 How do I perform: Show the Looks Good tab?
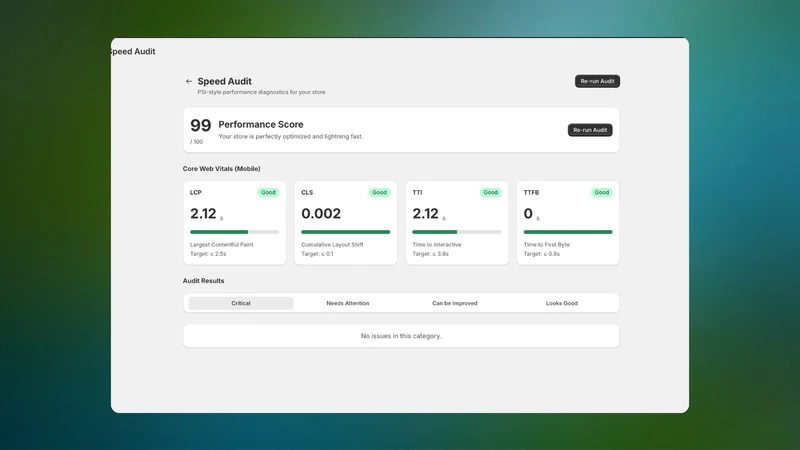pyautogui.click(x=561, y=303)
